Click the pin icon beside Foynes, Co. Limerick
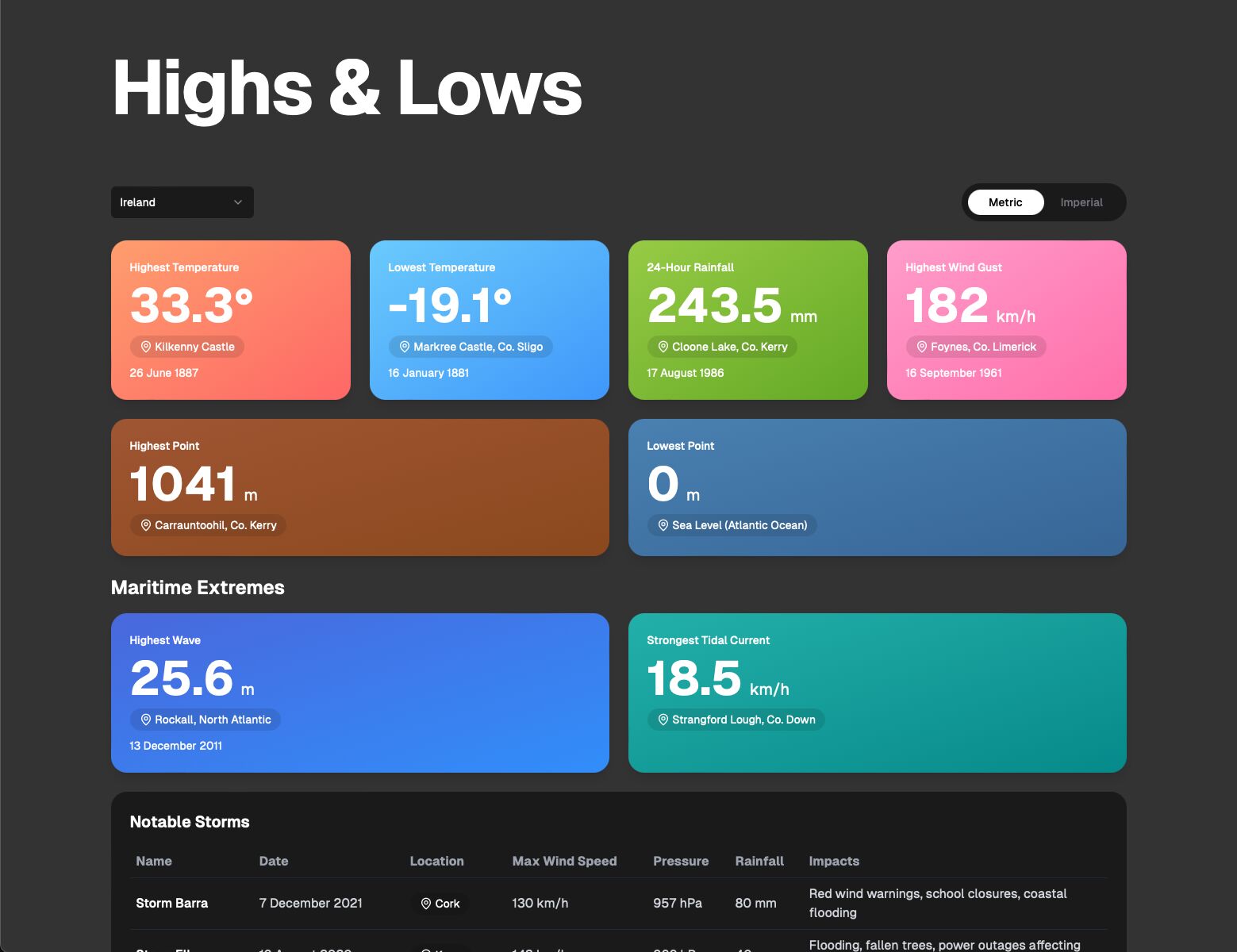Image resolution: width=1237 pixels, height=952 pixels. pos(921,347)
